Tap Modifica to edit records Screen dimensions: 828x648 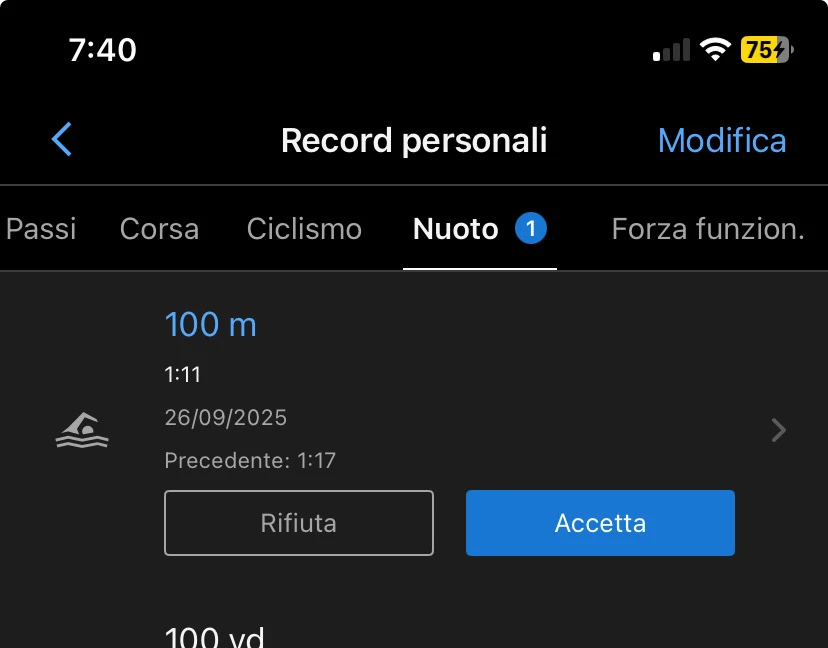coord(722,140)
